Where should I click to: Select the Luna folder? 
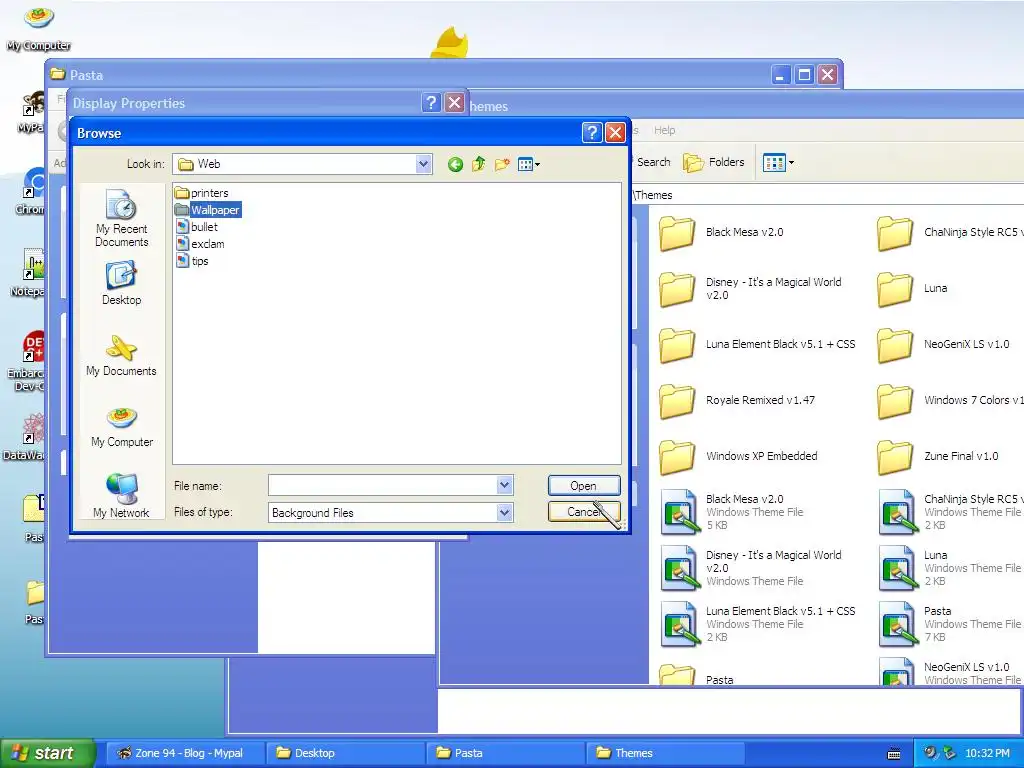(912, 288)
